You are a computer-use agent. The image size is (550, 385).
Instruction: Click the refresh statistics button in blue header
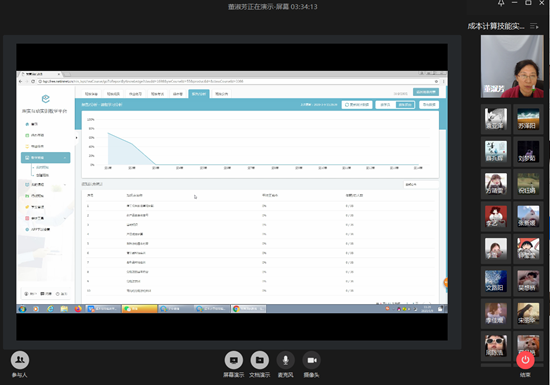(357, 105)
